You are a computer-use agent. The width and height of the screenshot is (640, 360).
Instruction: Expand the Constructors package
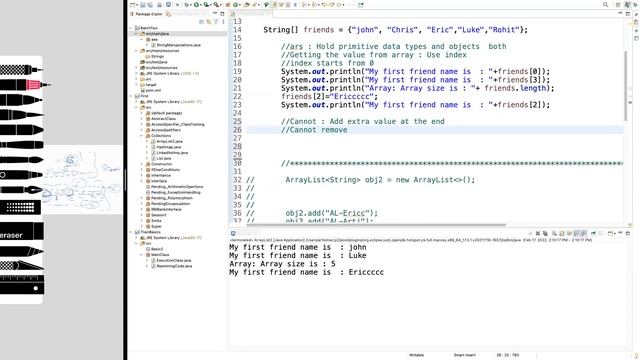point(142,164)
